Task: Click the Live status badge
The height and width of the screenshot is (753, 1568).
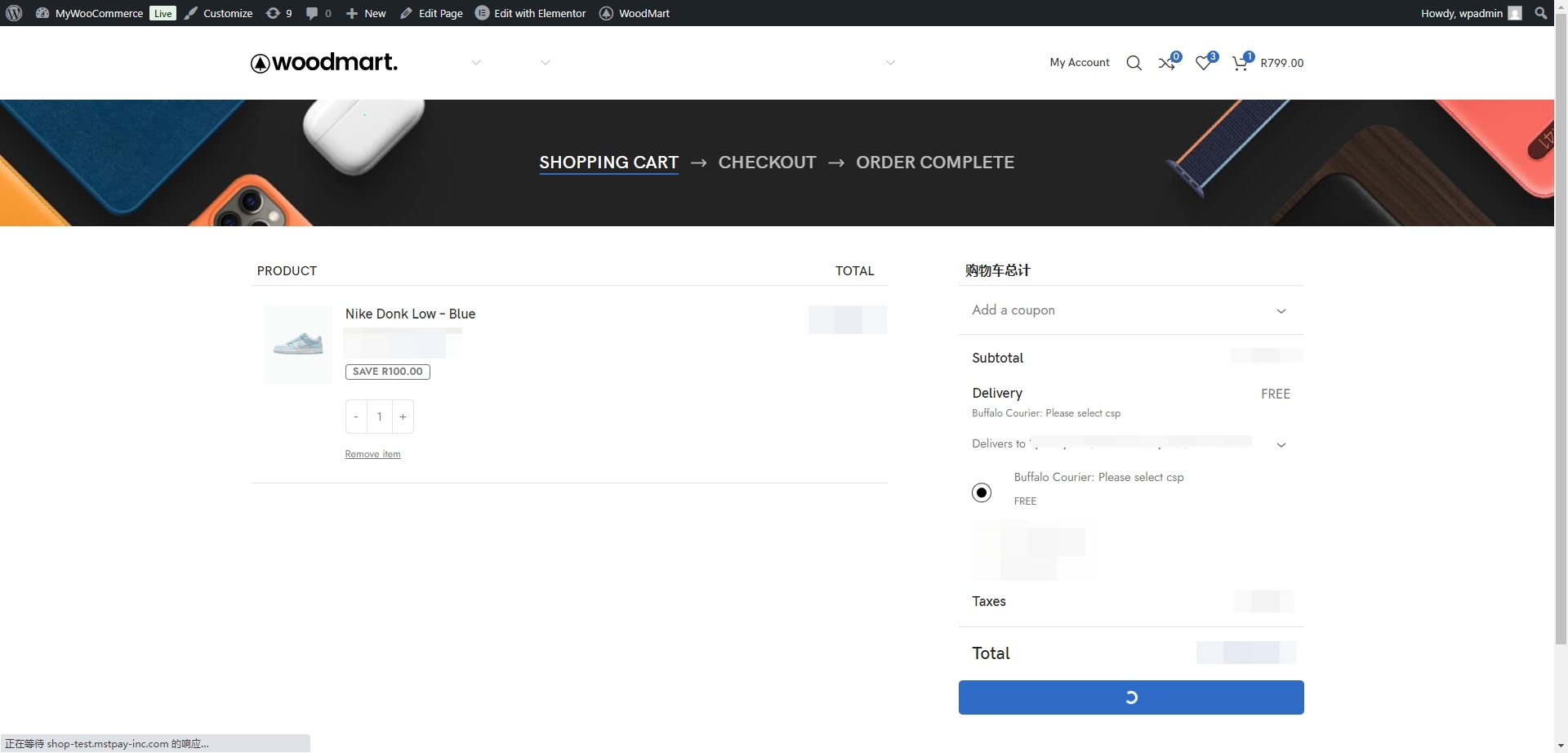Action: coord(163,13)
